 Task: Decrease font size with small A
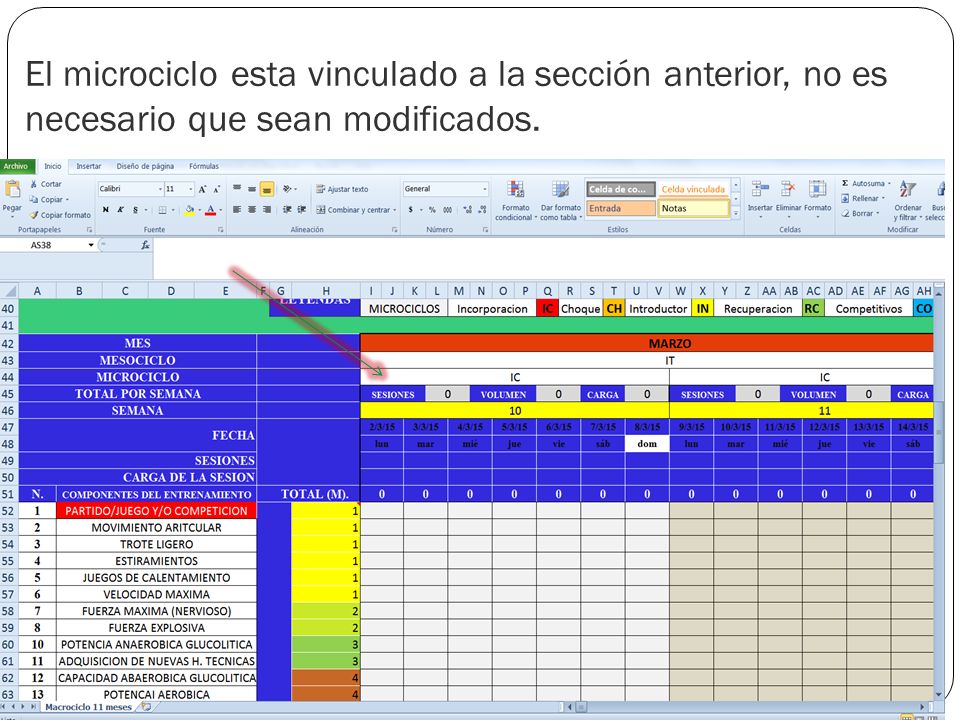tap(216, 190)
